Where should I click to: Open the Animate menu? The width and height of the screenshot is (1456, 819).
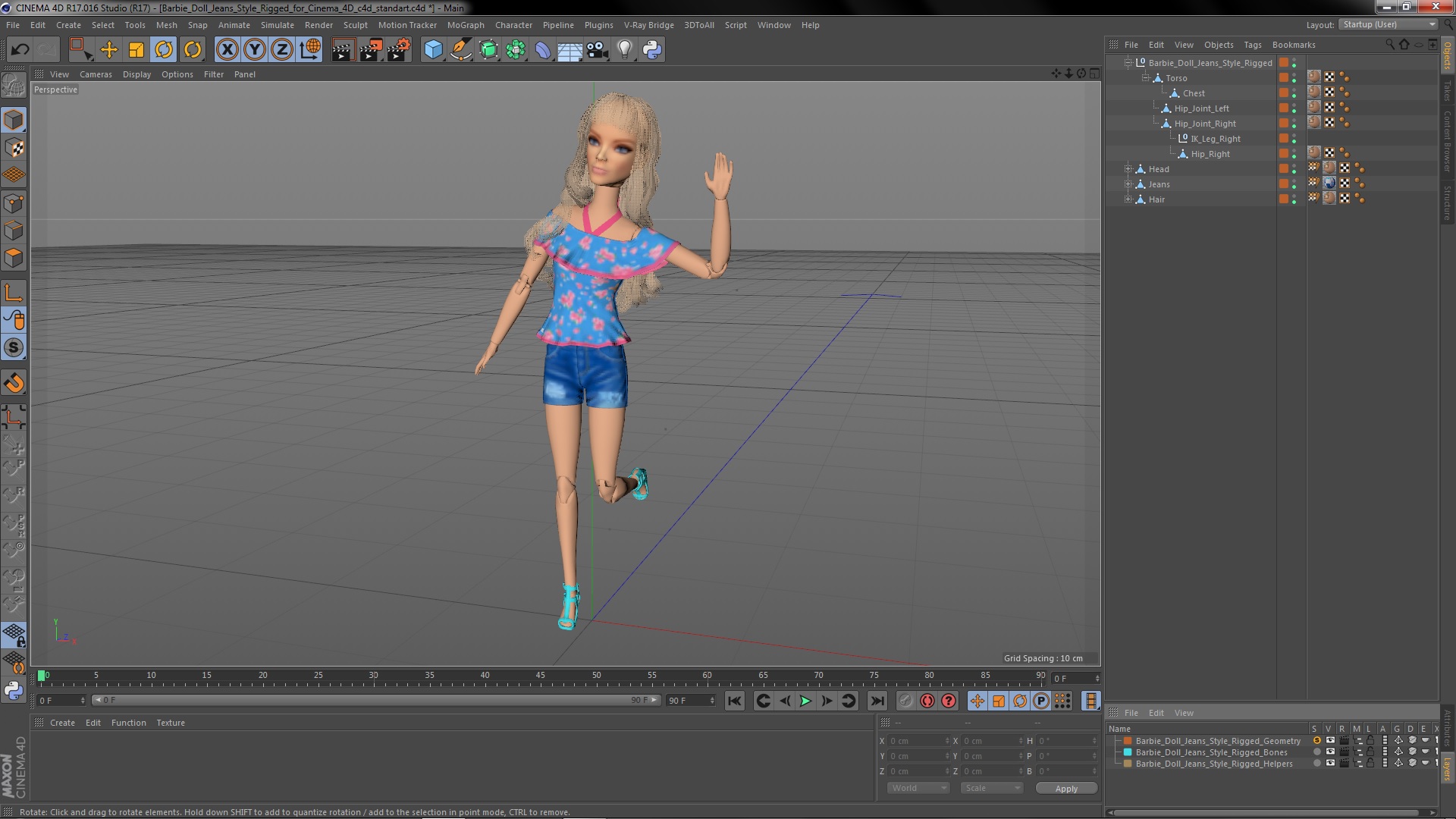pyautogui.click(x=234, y=24)
